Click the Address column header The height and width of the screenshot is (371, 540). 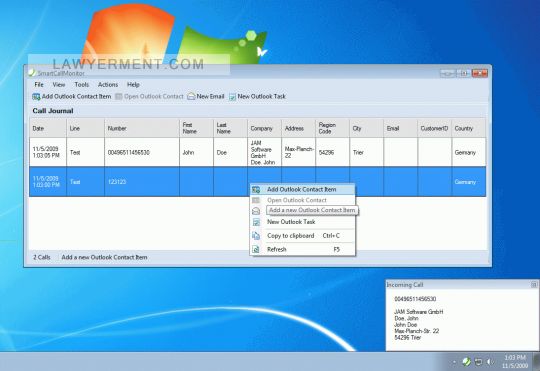tap(298, 128)
